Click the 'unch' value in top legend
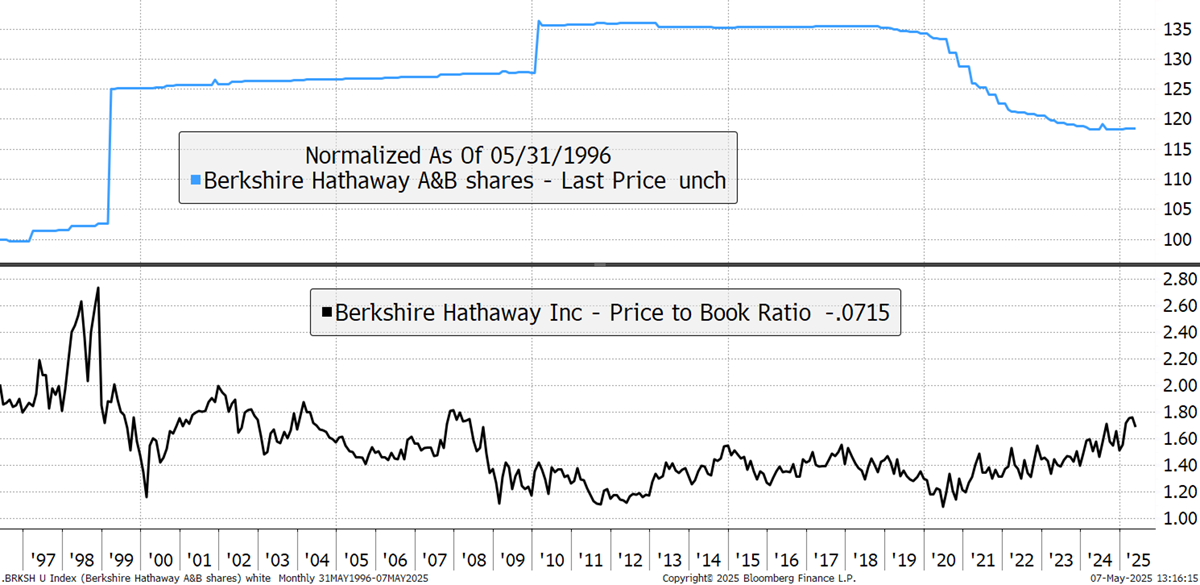The height and width of the screenshot is (585, 1200). 702,182
